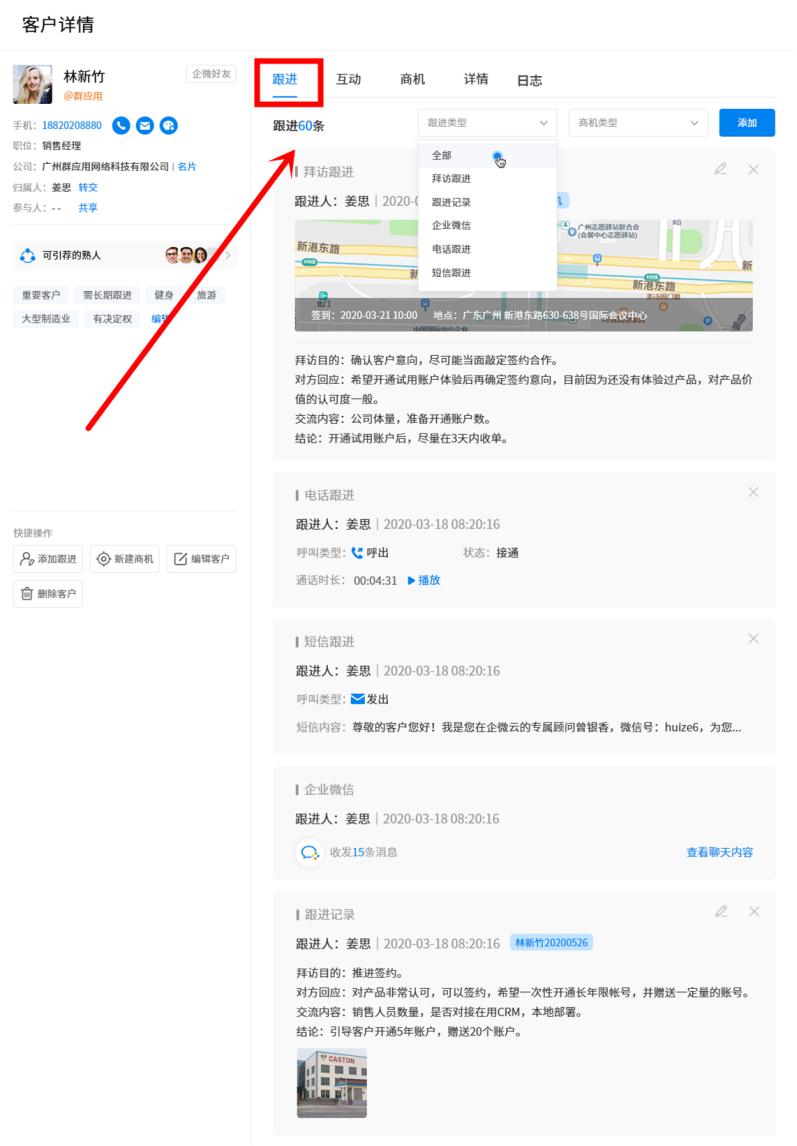Select 全部 in the dropdown list
Screen dimensions: 797x1146
[487, 156]
